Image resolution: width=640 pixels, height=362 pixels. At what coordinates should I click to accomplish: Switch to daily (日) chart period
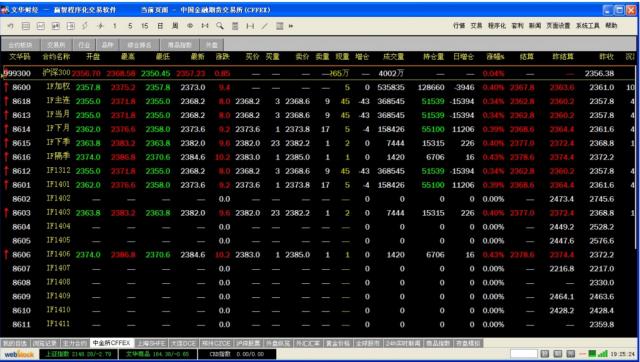pos(160,26)
